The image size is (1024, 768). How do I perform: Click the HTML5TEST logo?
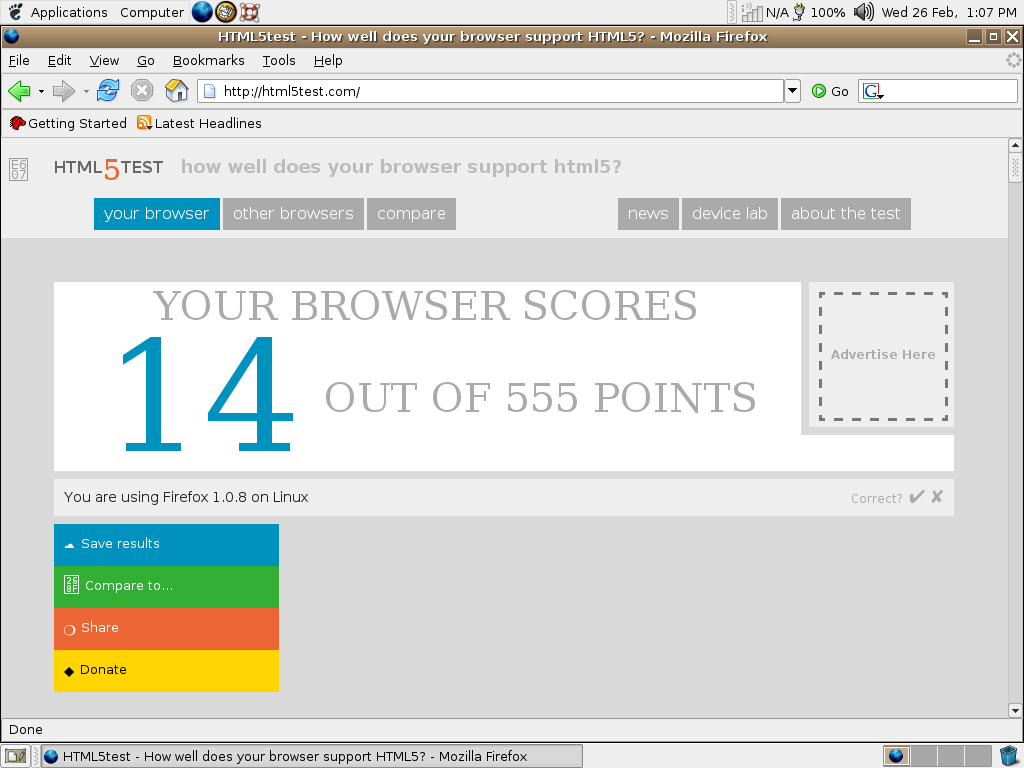click(108, 168)
